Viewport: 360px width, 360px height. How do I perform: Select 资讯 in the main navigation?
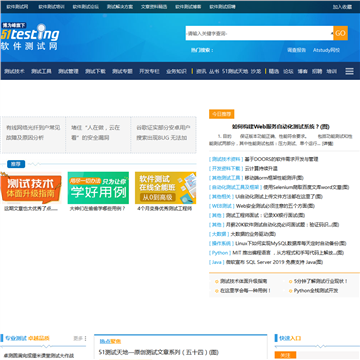click(201, 71)
